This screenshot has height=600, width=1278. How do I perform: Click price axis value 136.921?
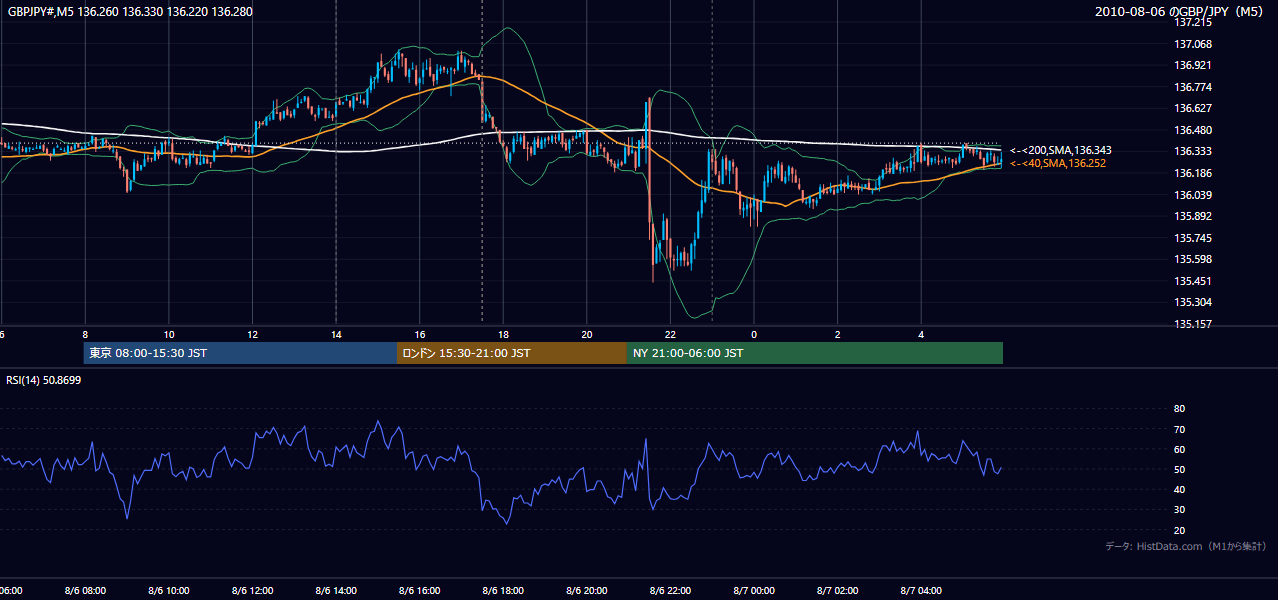(x=1193, y=65)
